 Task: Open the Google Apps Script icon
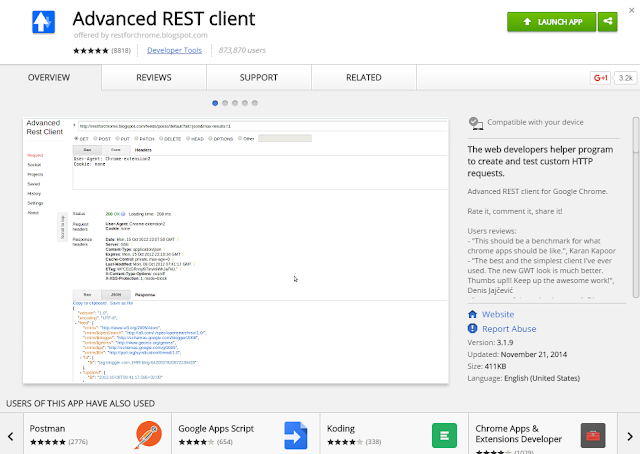pos(294,435)
